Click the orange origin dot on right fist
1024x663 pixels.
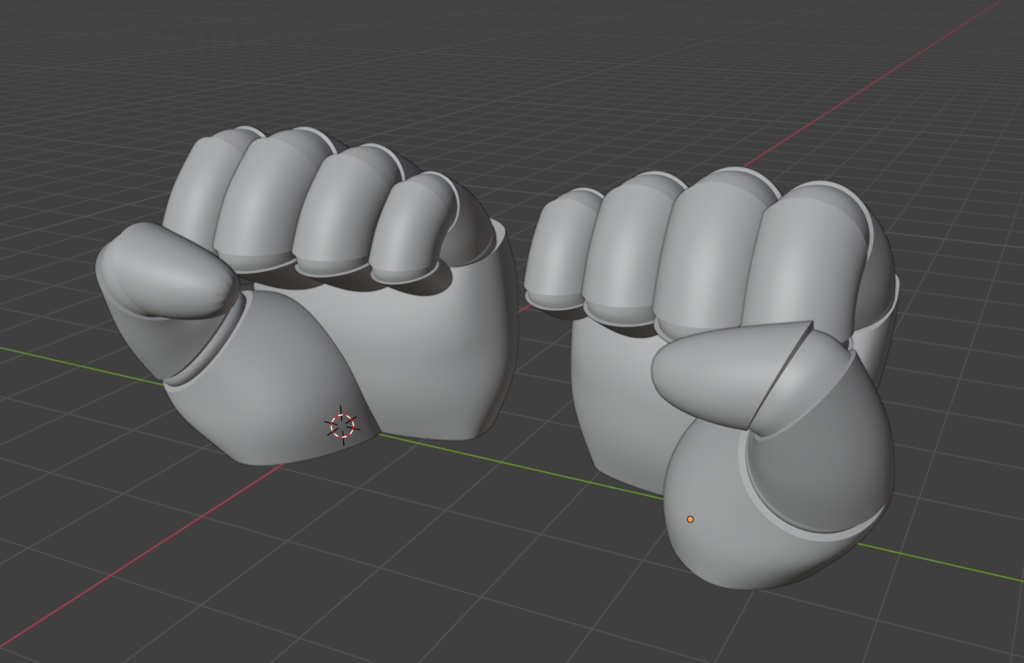(690, 519)
